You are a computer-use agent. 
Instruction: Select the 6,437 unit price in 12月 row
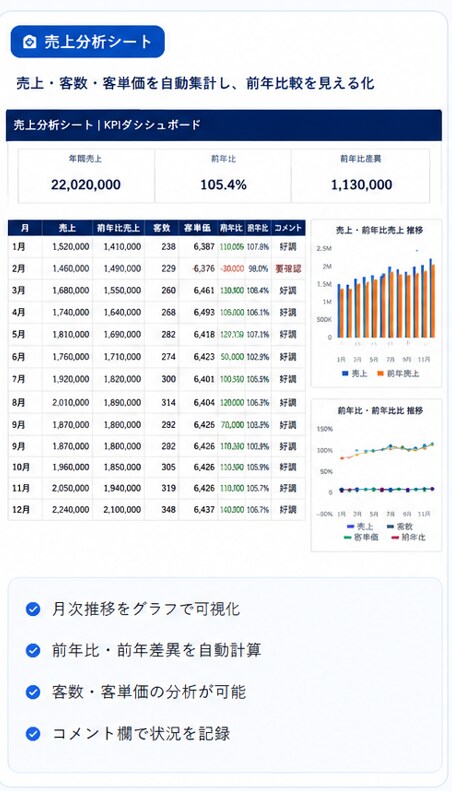tap(204, 510)
